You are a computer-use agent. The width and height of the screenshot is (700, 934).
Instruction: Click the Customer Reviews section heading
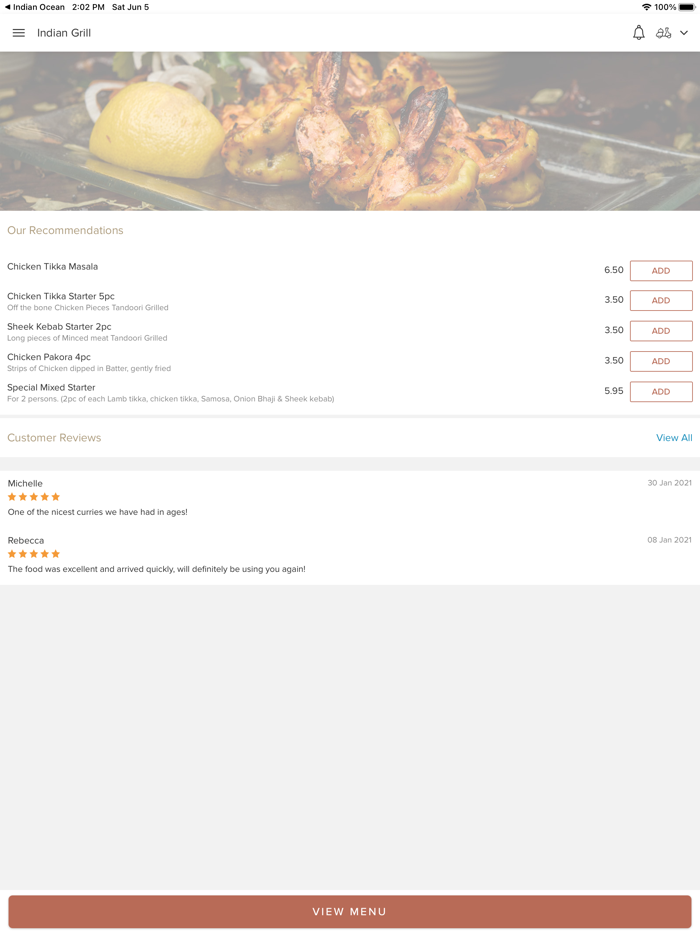[x=53, y=438]
